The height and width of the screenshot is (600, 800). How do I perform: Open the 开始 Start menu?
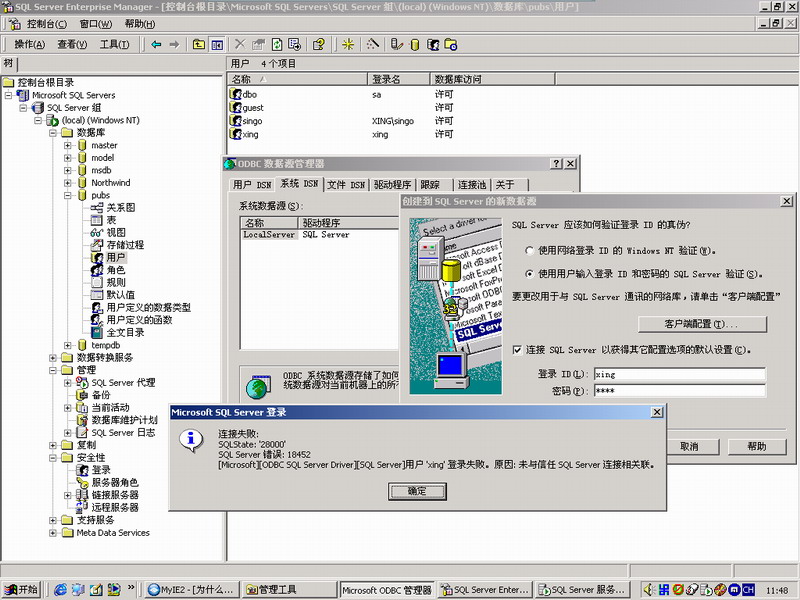tap(21, 589)
